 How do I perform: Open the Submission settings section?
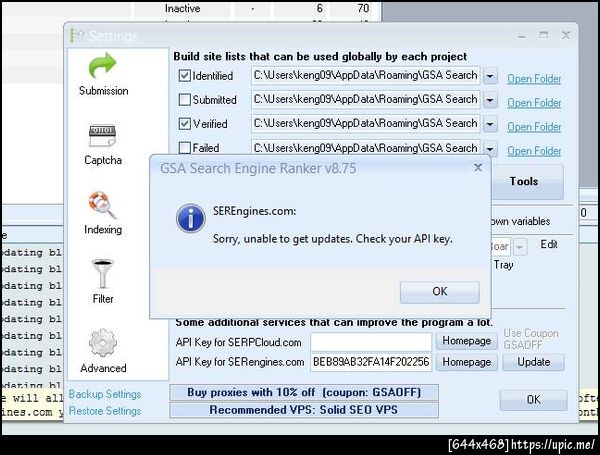tap(103, 74)
